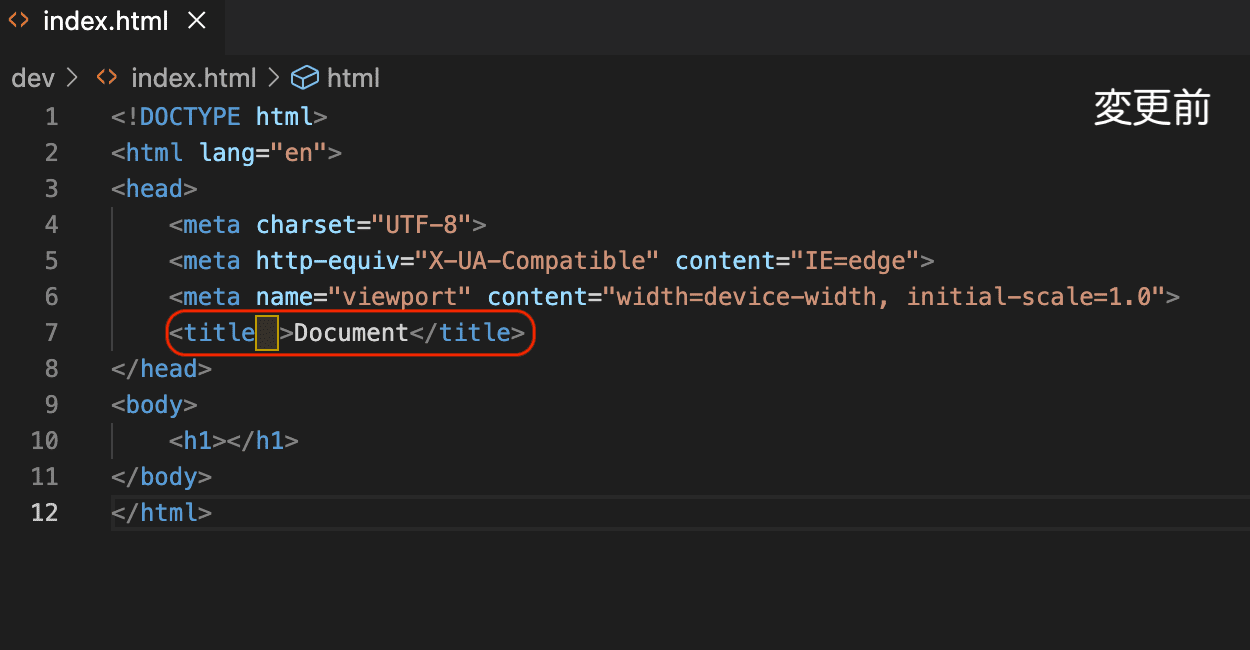Click the "X-UA-Compatible" string
Image resolution: width=1250 pixels, height=650 pixels.
click(537, 261)
